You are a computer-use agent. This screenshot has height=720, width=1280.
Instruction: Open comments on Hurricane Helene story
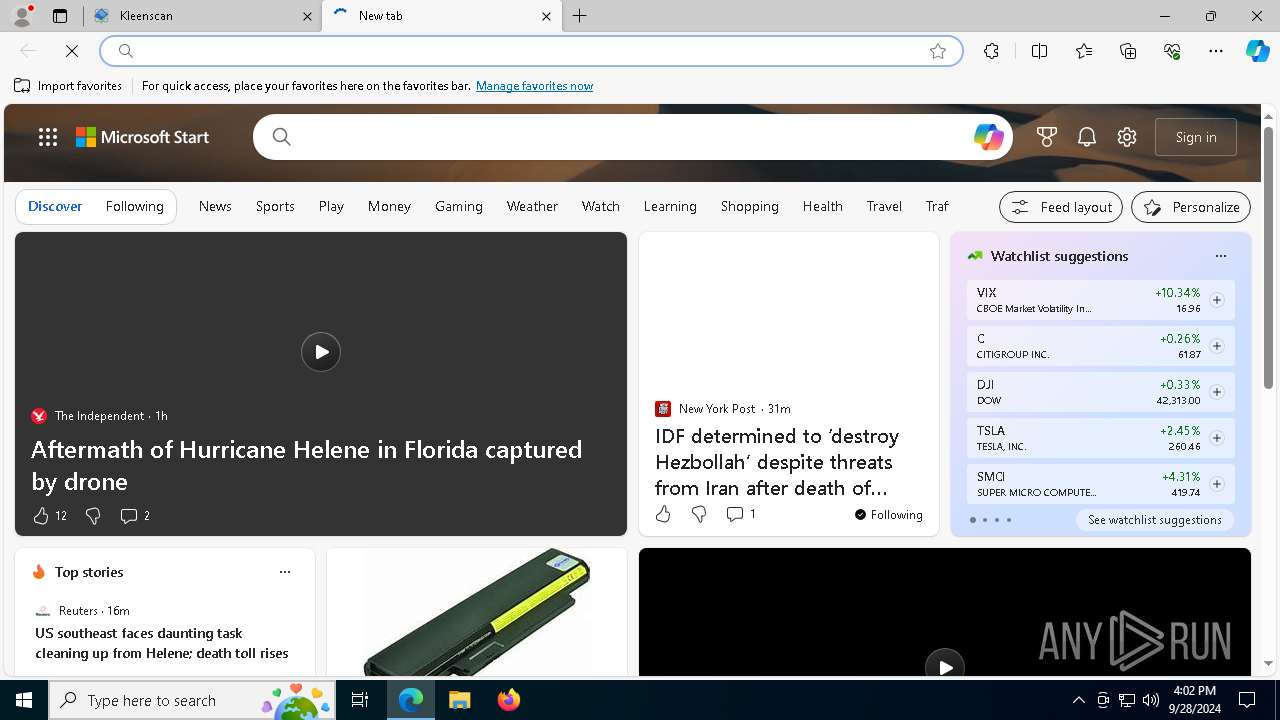[134, 516]
